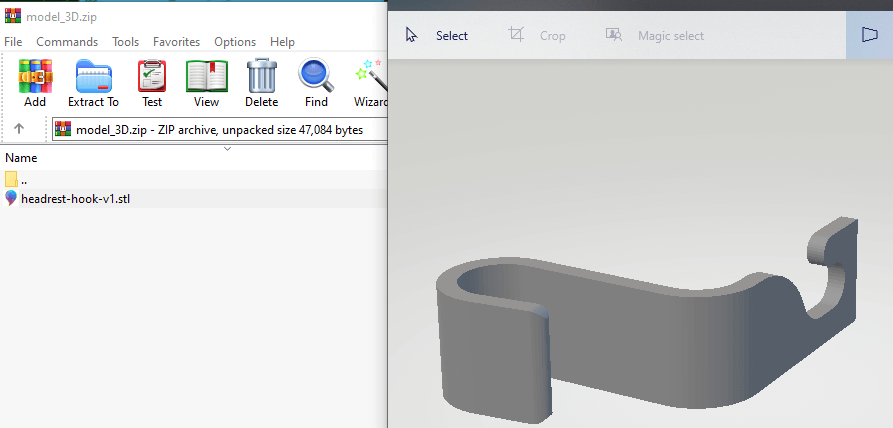The width and height of the screenshot is (893, 428).
Task: Pick the Magic select tool
Action: tap(655, 36)
